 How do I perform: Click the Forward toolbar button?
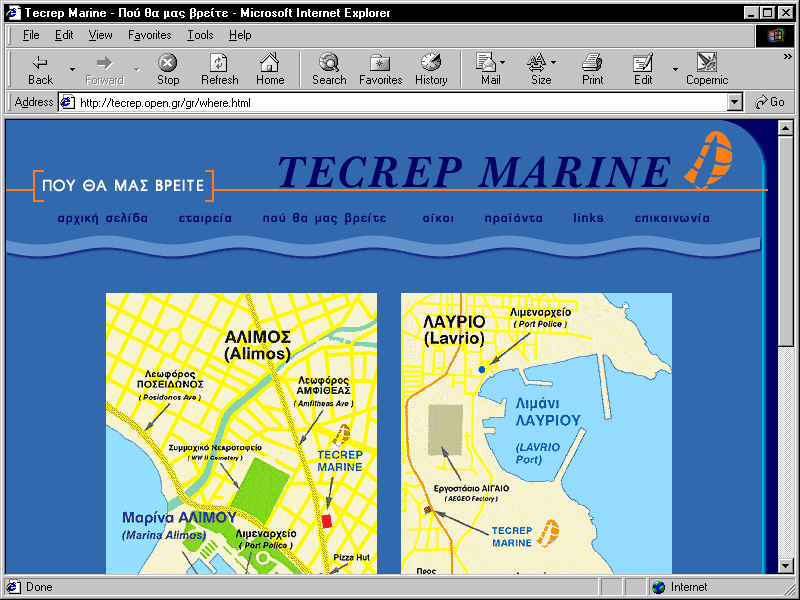click(x=105, y=69)
